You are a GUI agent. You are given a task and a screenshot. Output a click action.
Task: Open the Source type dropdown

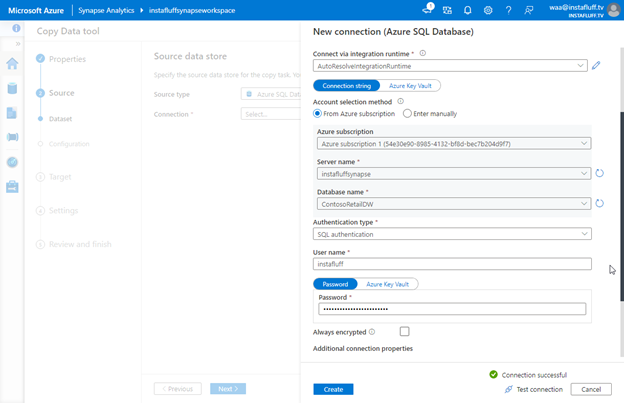click(x=271, y=94)
